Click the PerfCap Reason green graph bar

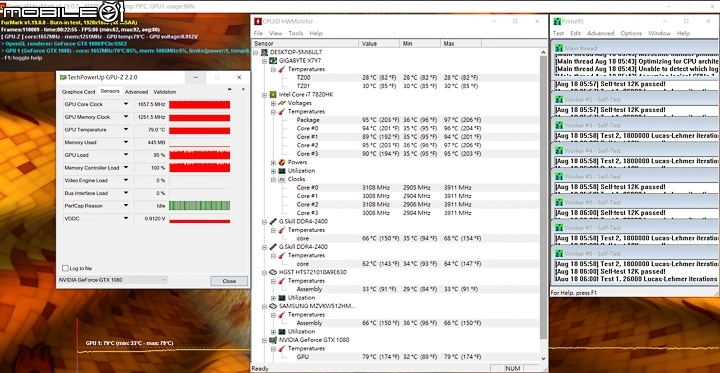[199, 206]
